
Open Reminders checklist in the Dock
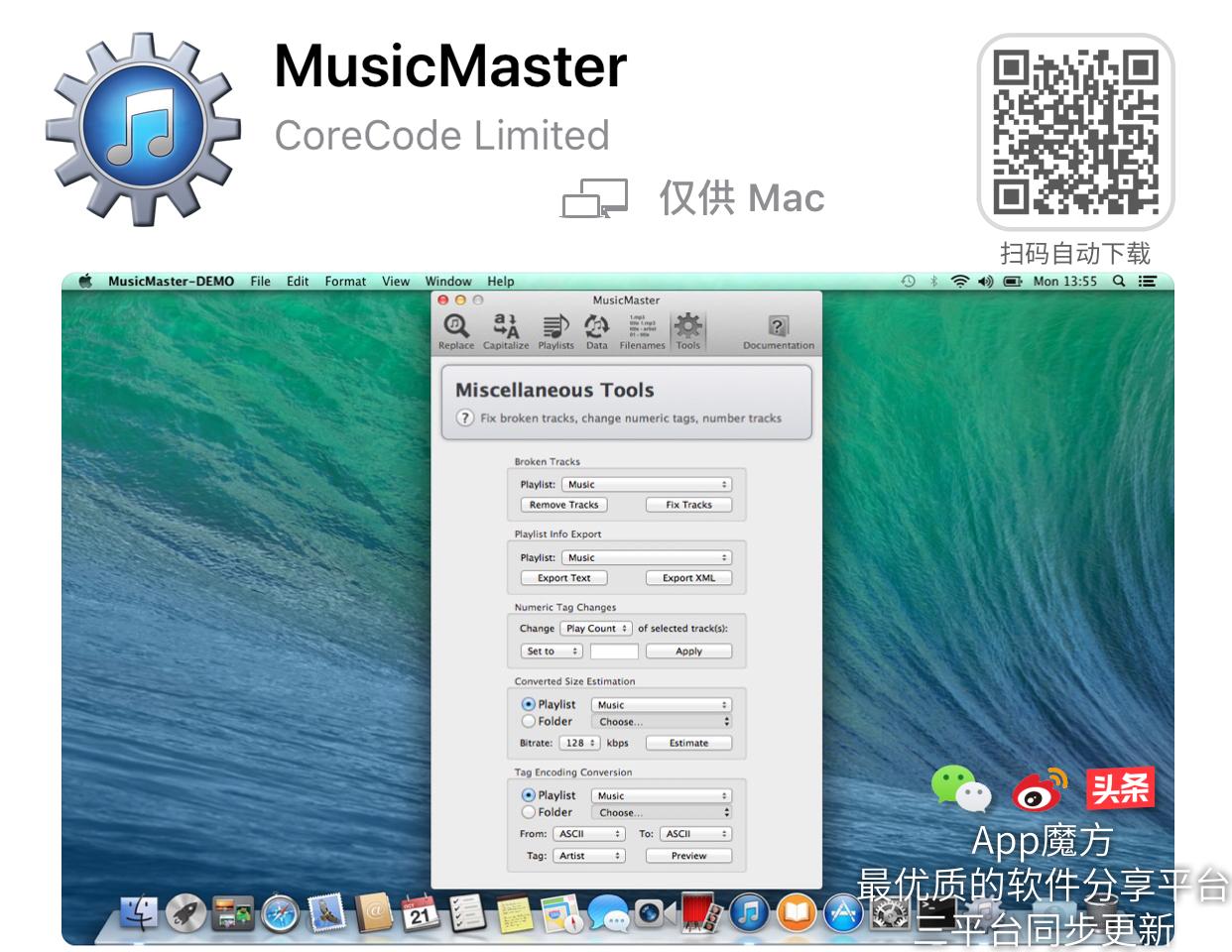point(467,913)
